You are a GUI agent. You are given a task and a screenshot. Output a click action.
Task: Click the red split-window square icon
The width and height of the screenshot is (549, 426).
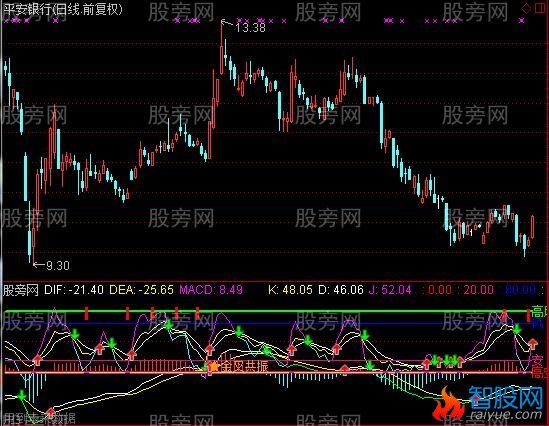click(x=540, y=8)
